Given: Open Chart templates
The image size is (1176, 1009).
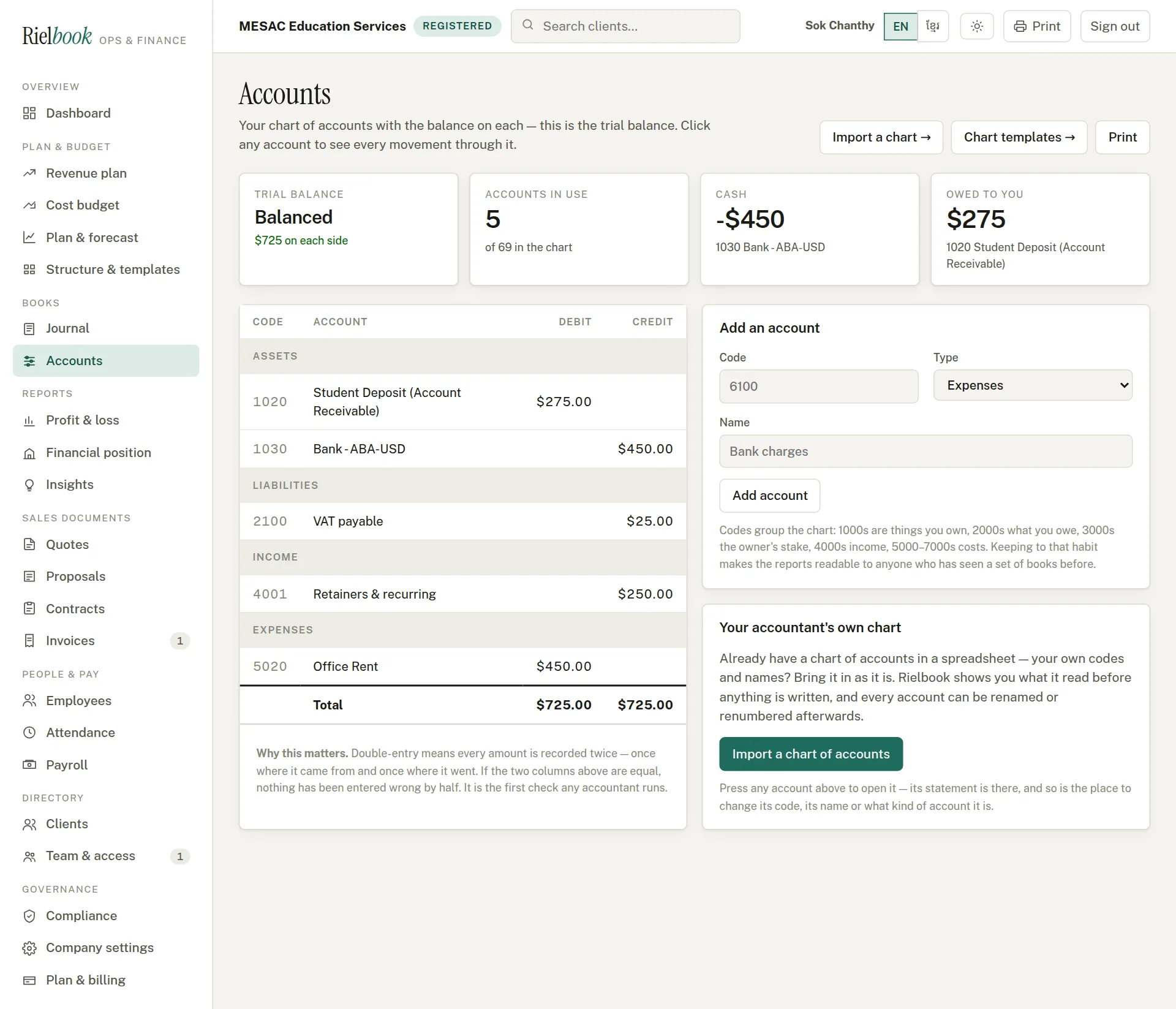Looking at the screenshot, I should pyautogui.click(x=1019, y=137).
